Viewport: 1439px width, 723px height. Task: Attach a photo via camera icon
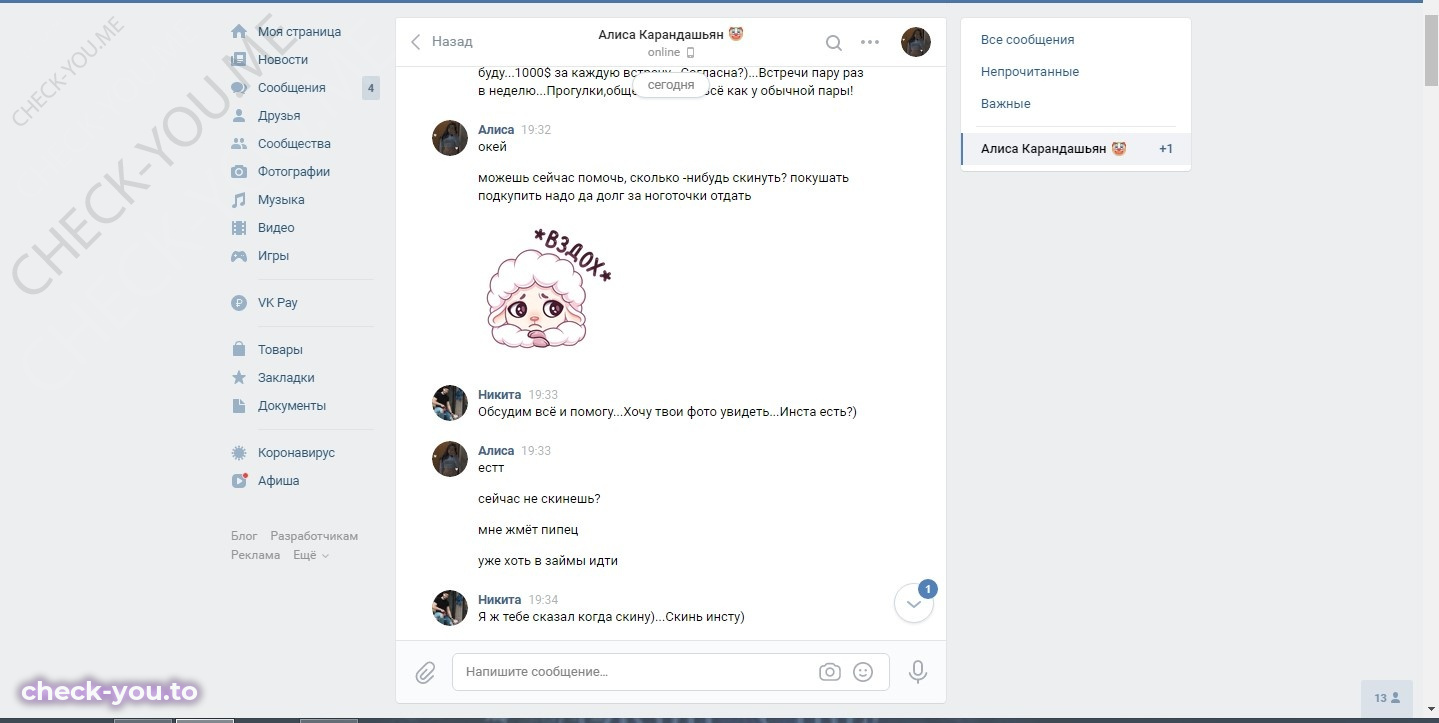pos(830,672)
